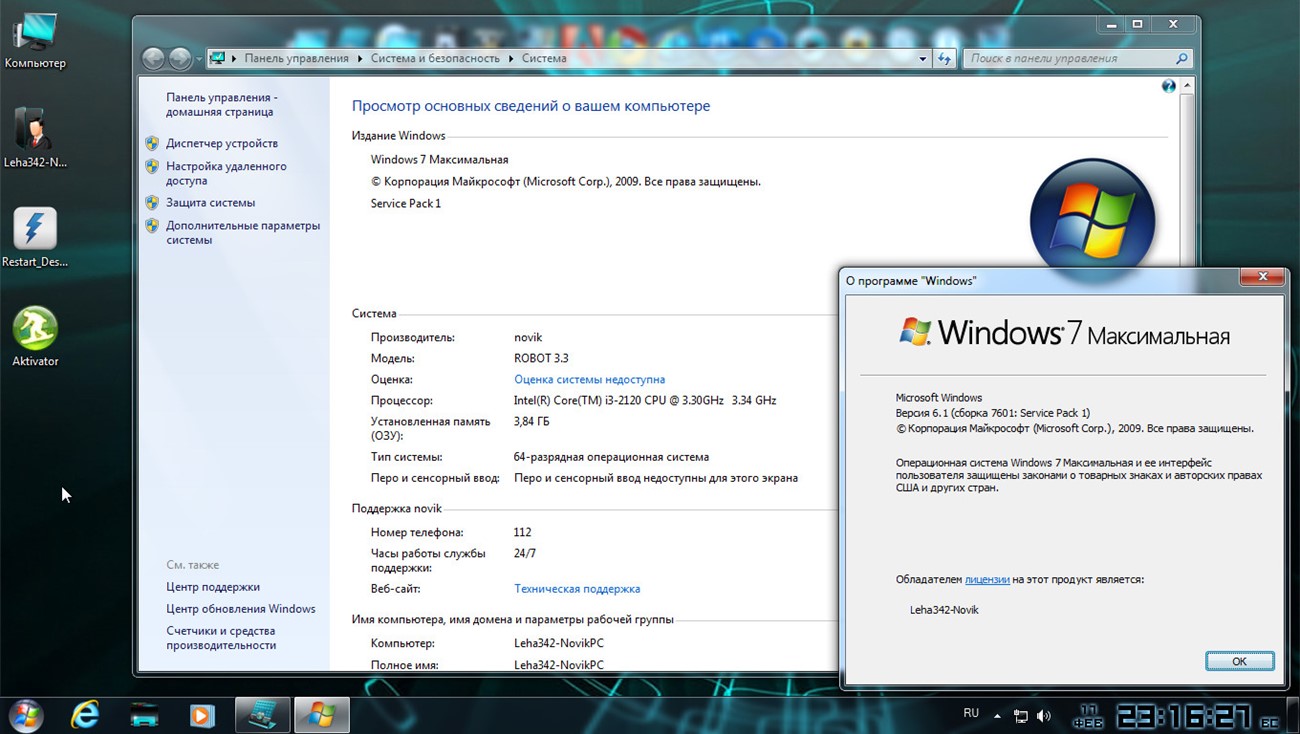Click the RU language indicator
Screen dimensions: 1300x734
click(971, 714)
